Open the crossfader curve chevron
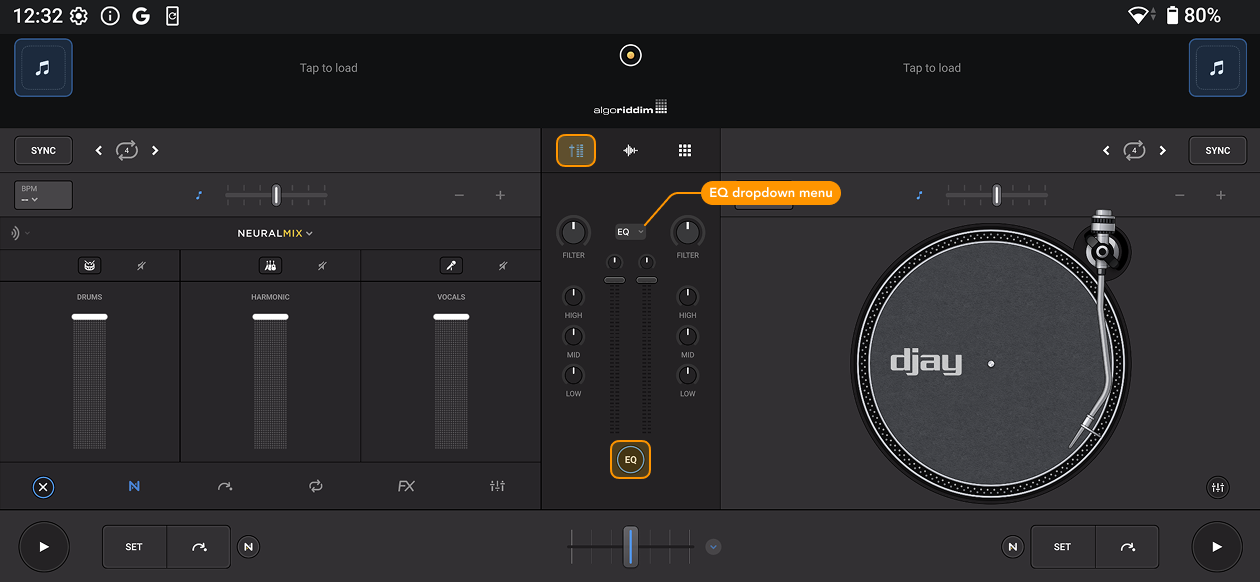This screenshot has height=582, width=1260. point(713,547)
